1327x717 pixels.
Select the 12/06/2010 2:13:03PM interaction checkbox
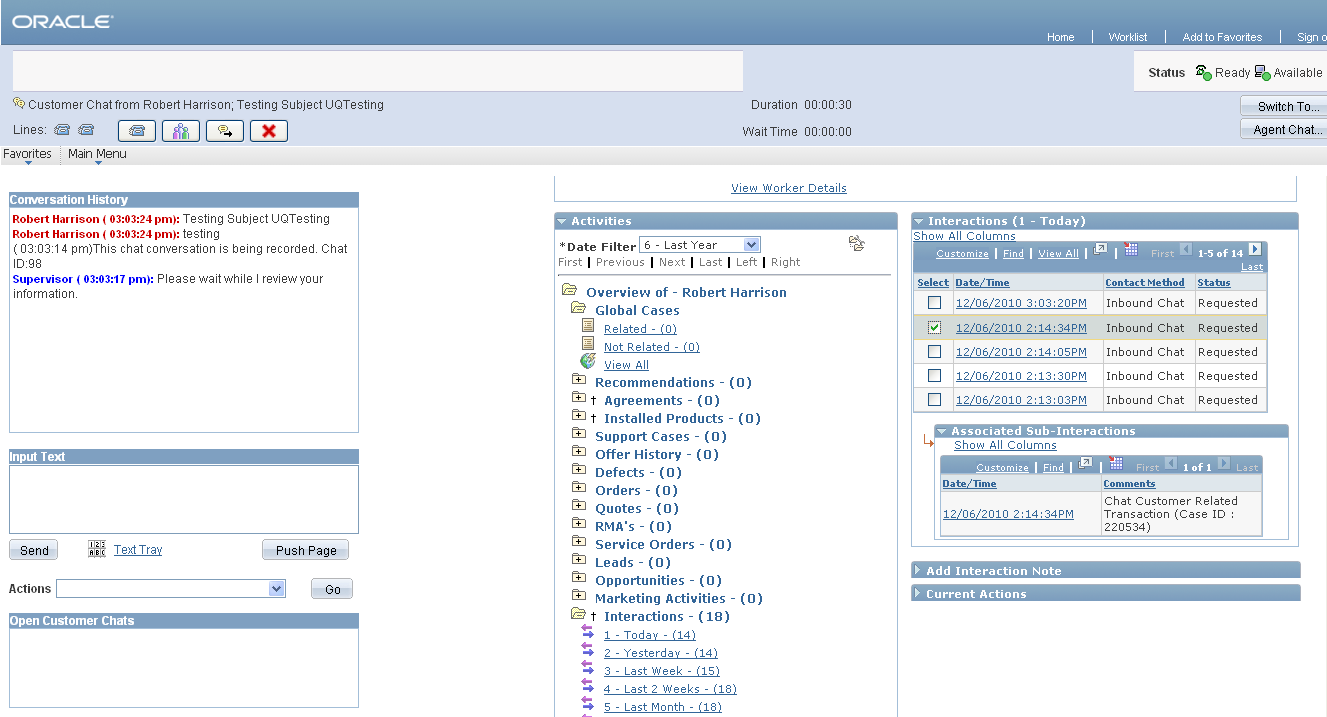tap(934, 400)
